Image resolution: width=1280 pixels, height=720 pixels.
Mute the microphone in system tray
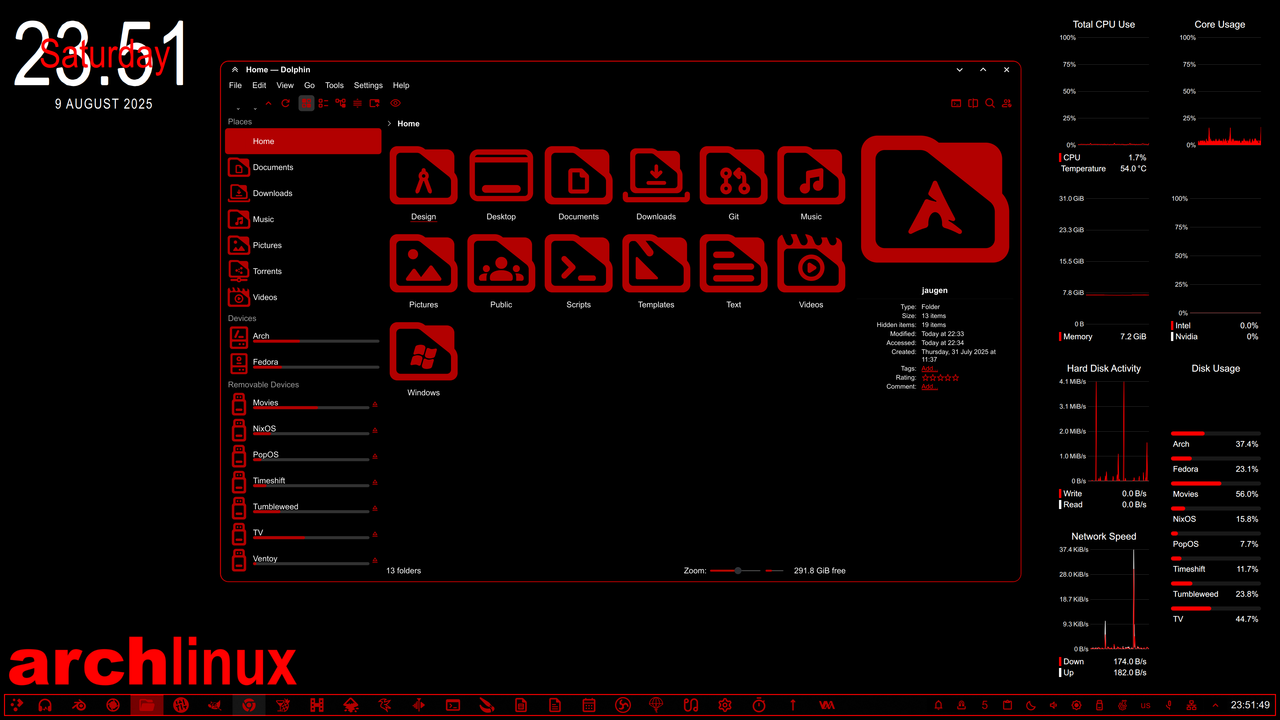point(1168,705)
